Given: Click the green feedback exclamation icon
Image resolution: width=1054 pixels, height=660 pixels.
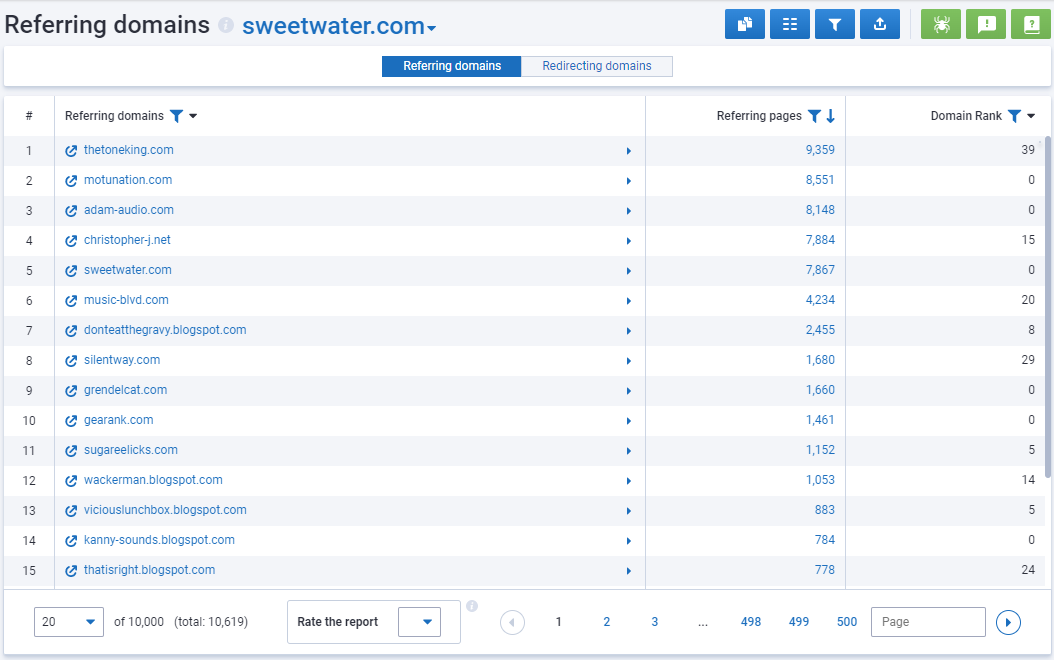Looking at the screenshot, I should point(986,25).
